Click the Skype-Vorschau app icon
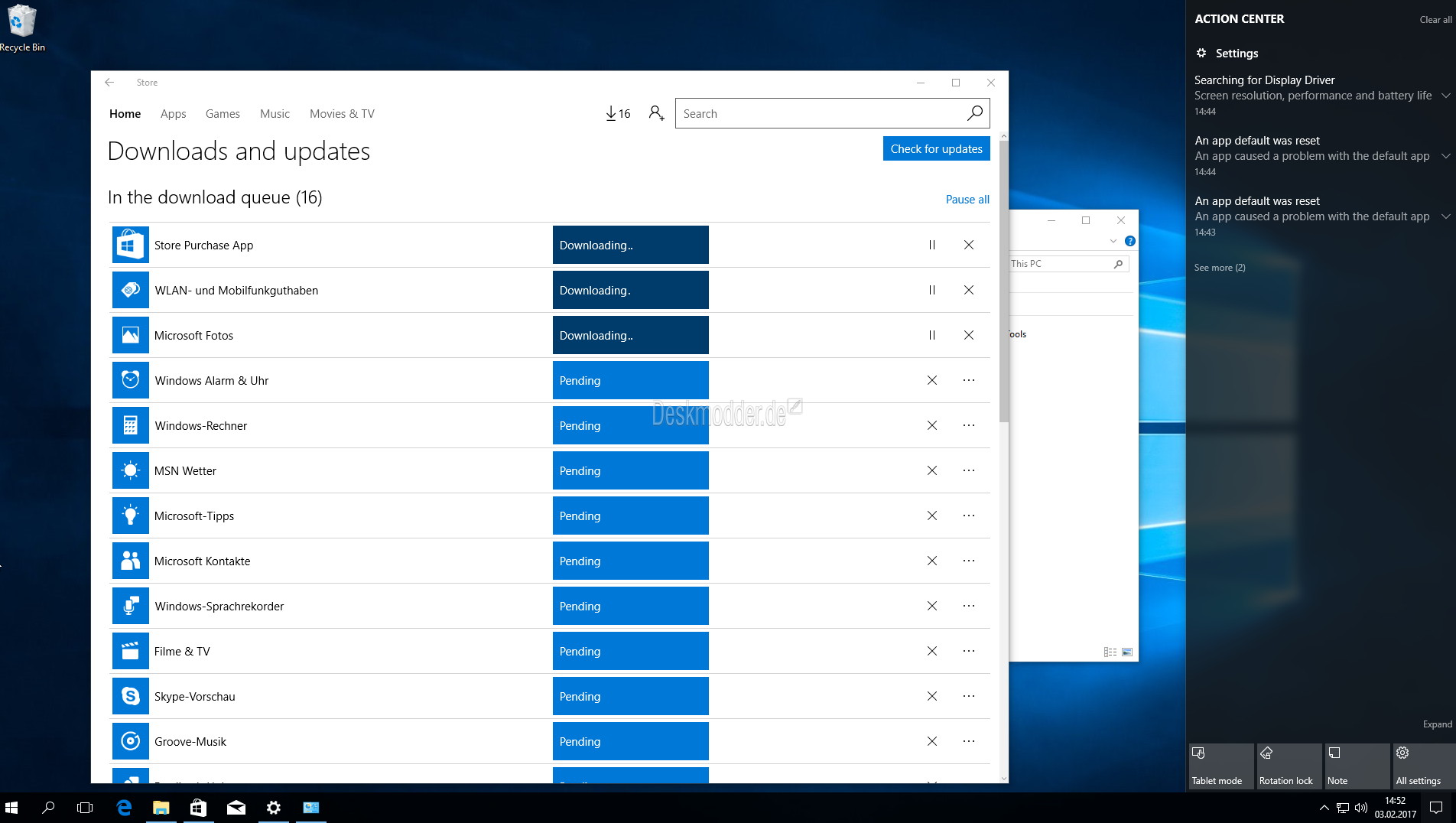Screen dimensions: 1456x823 [130, 696]
